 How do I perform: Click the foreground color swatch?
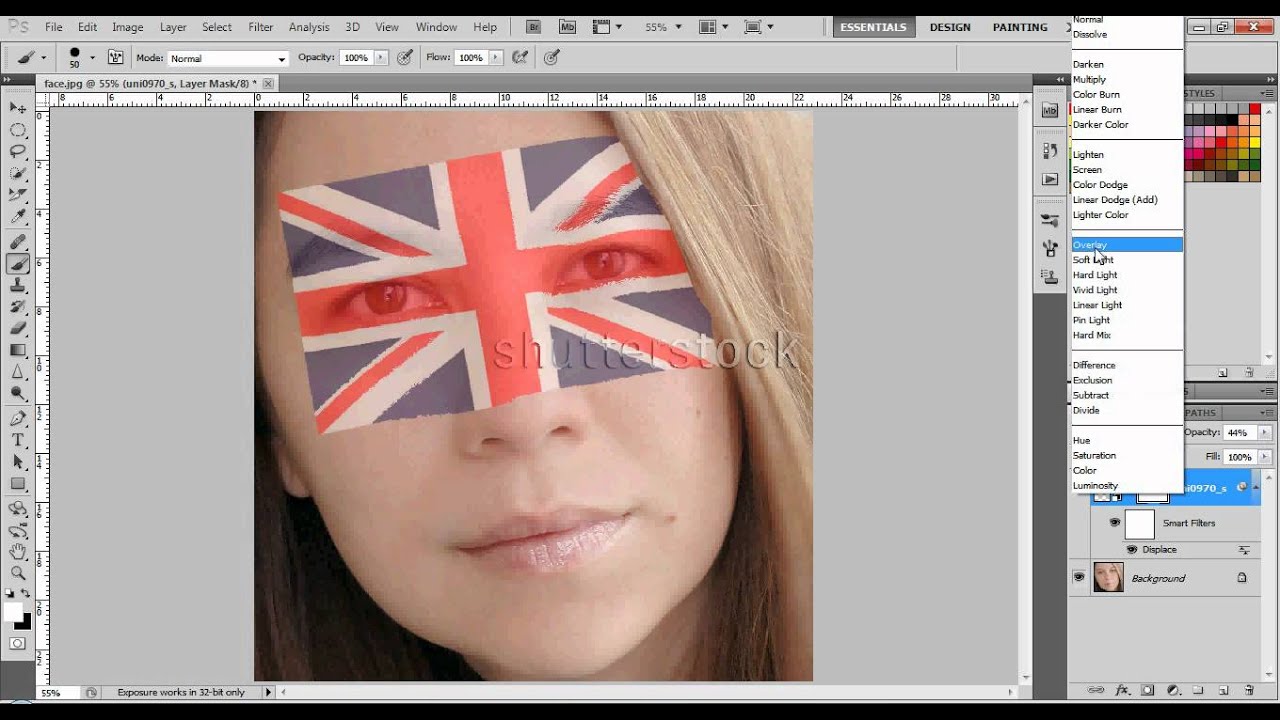[14, 611]
